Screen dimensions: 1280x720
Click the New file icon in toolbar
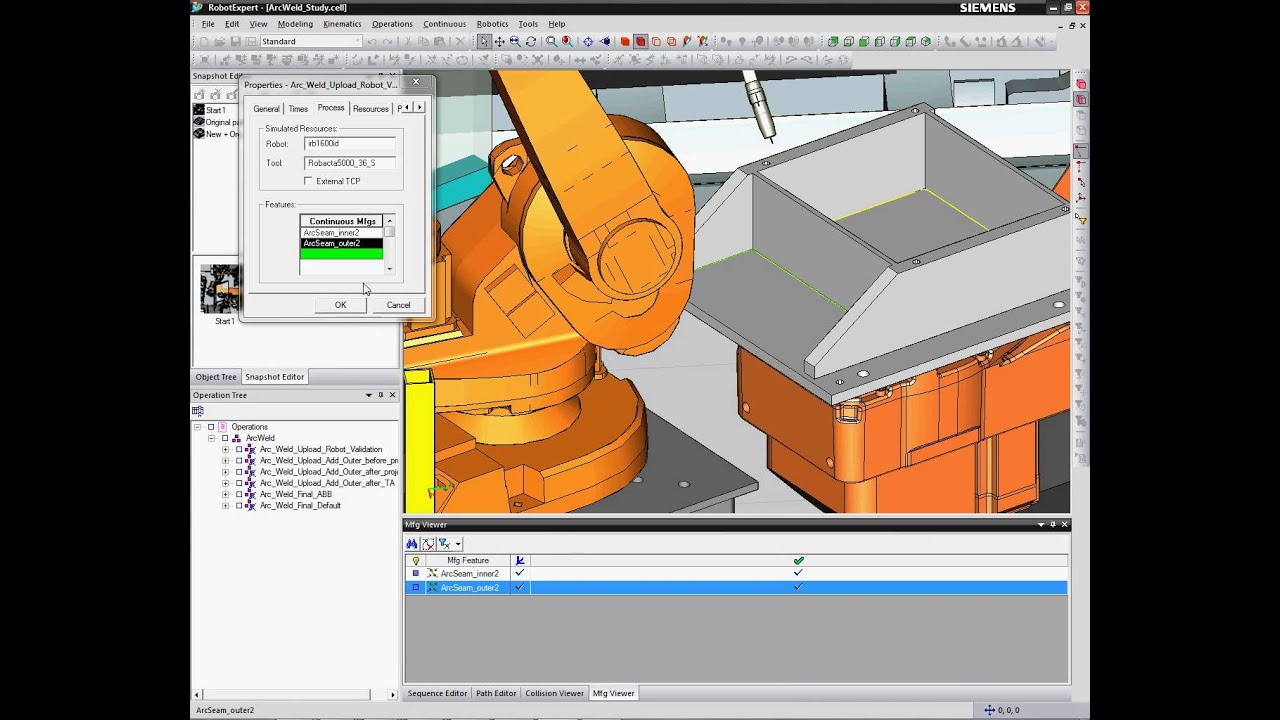204,41
